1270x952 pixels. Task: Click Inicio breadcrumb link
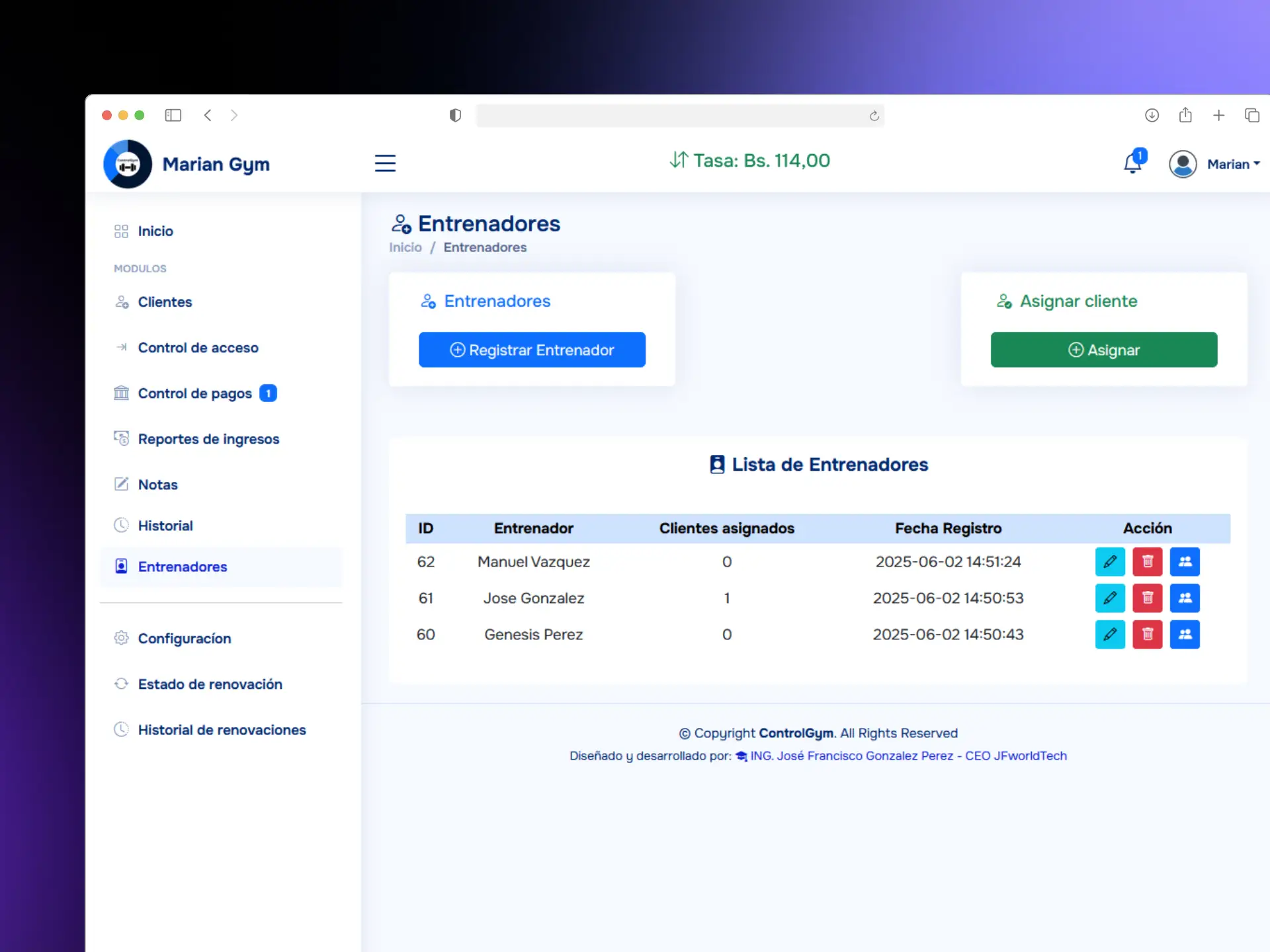click(x=405, y=247)
